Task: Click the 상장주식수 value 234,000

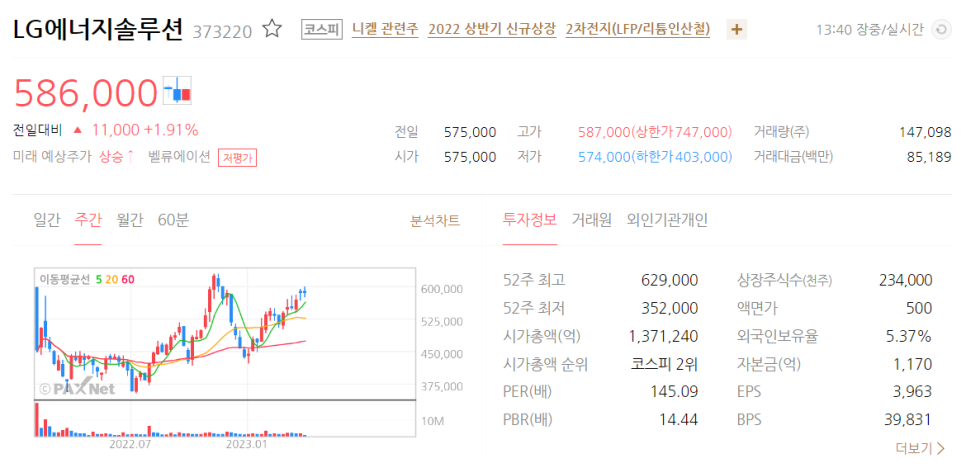Action: (x=905, y=281)
